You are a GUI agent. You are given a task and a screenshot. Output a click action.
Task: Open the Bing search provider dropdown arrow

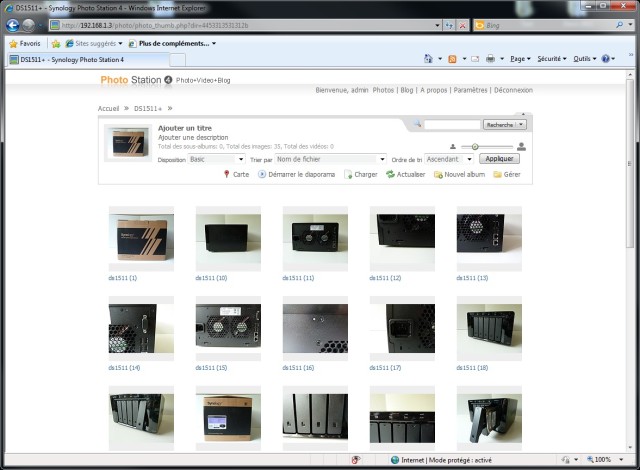pyautogui.click(x=630, y=25)
